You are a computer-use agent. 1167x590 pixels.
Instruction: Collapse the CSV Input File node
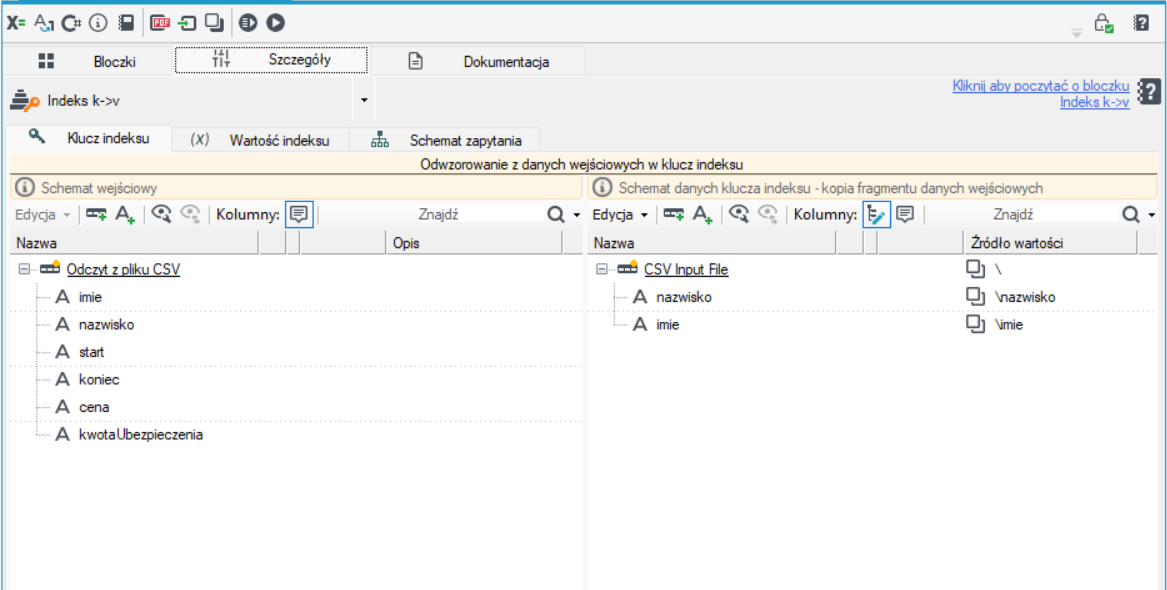coord(602,269)
